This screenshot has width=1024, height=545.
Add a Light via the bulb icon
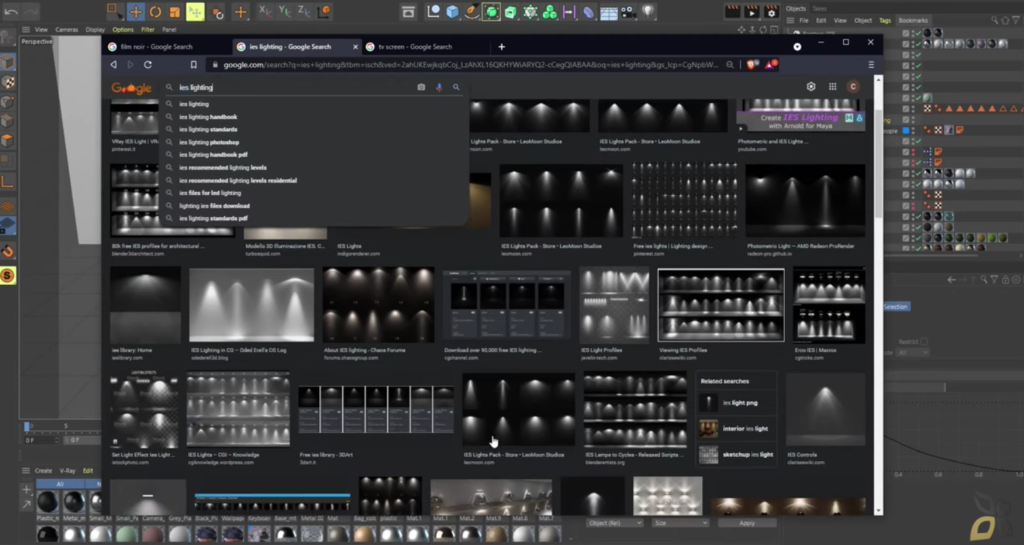coord(648,12)
